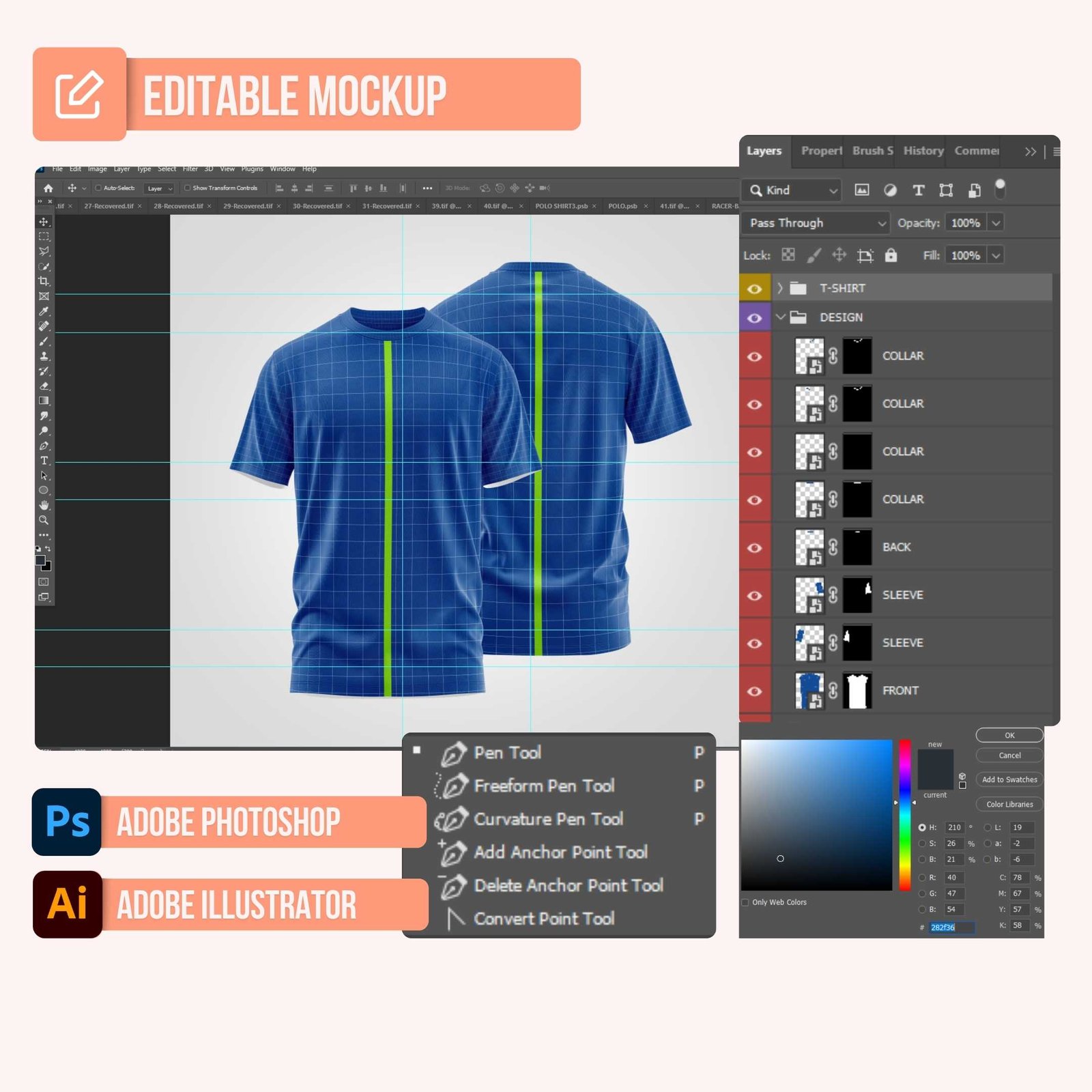Viewport: 1092px width, 1092px height.
Task: Select the Zoom tool in the toolbox
Action: coord(44,520)
